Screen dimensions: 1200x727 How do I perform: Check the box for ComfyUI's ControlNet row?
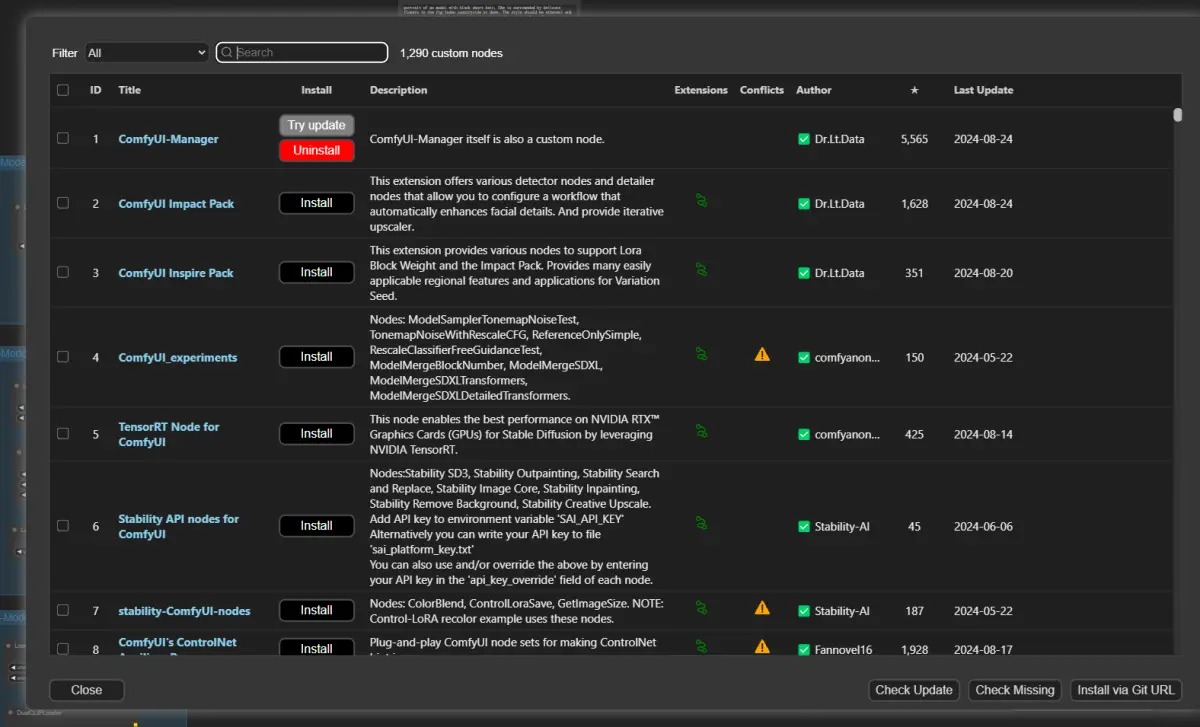coord(63,648)
